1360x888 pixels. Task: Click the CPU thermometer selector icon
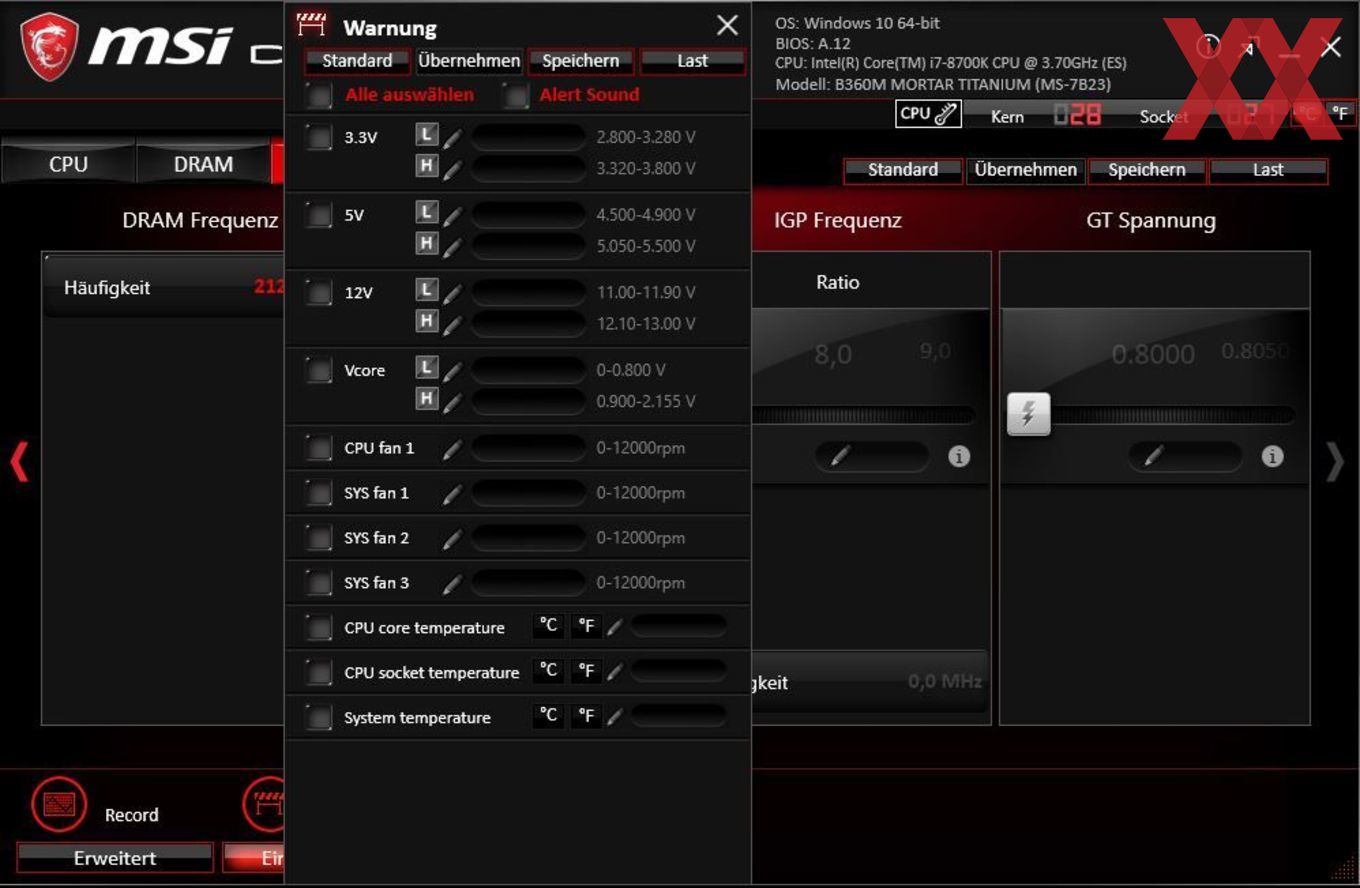coord(928,114)
